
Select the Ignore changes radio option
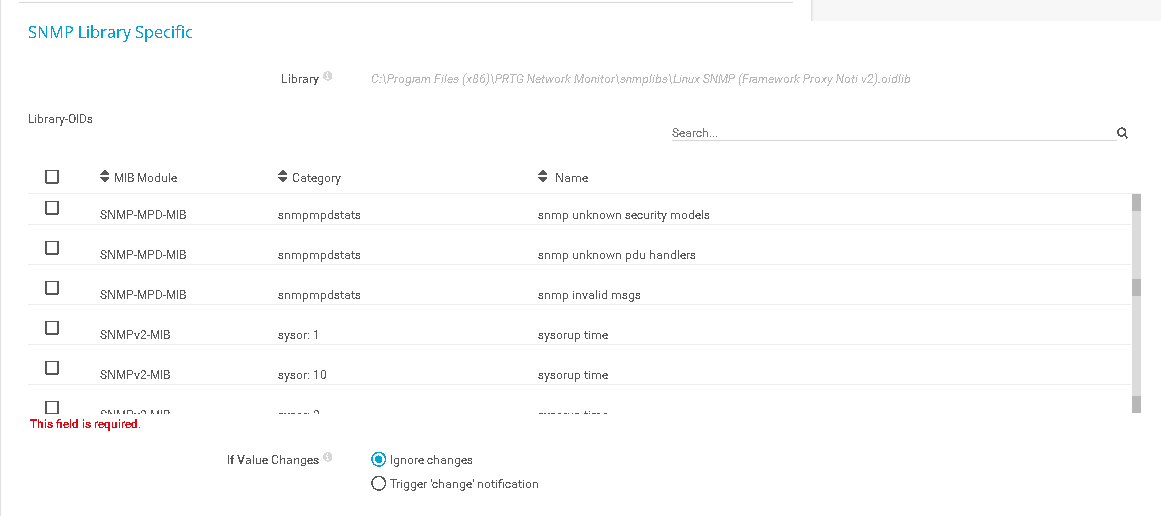point(378,460)
